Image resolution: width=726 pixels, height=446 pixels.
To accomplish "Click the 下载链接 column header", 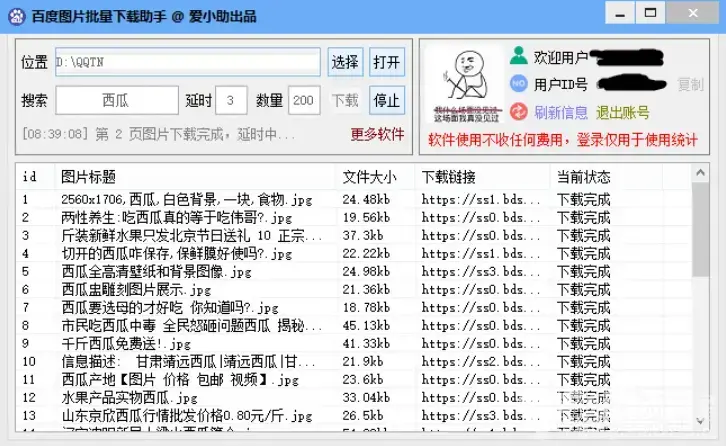I will pyautogui.click(x=482, y=176).
